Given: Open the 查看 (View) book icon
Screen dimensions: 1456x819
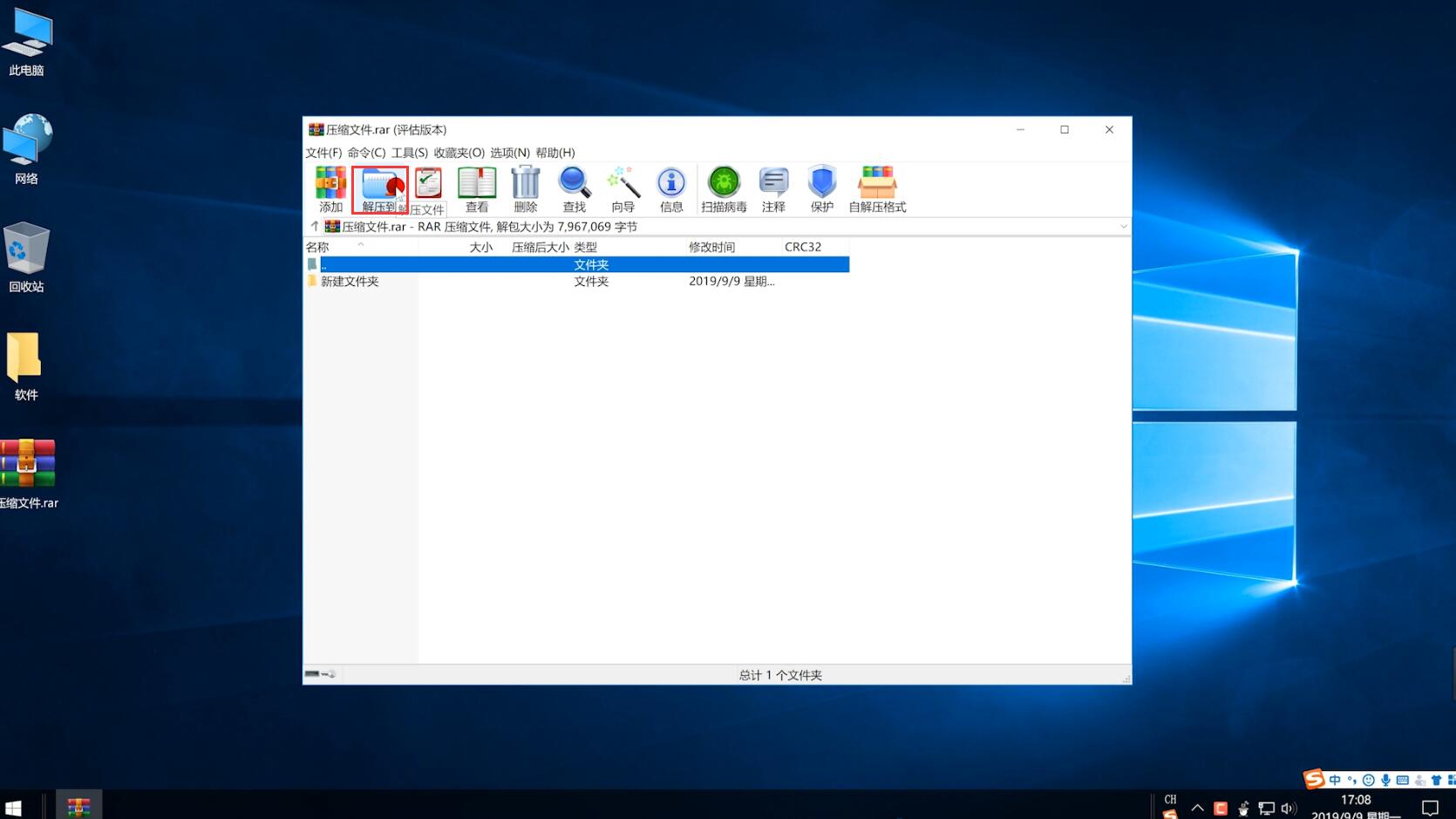Looking at the screenshot, I should click(x=477, y=189).
